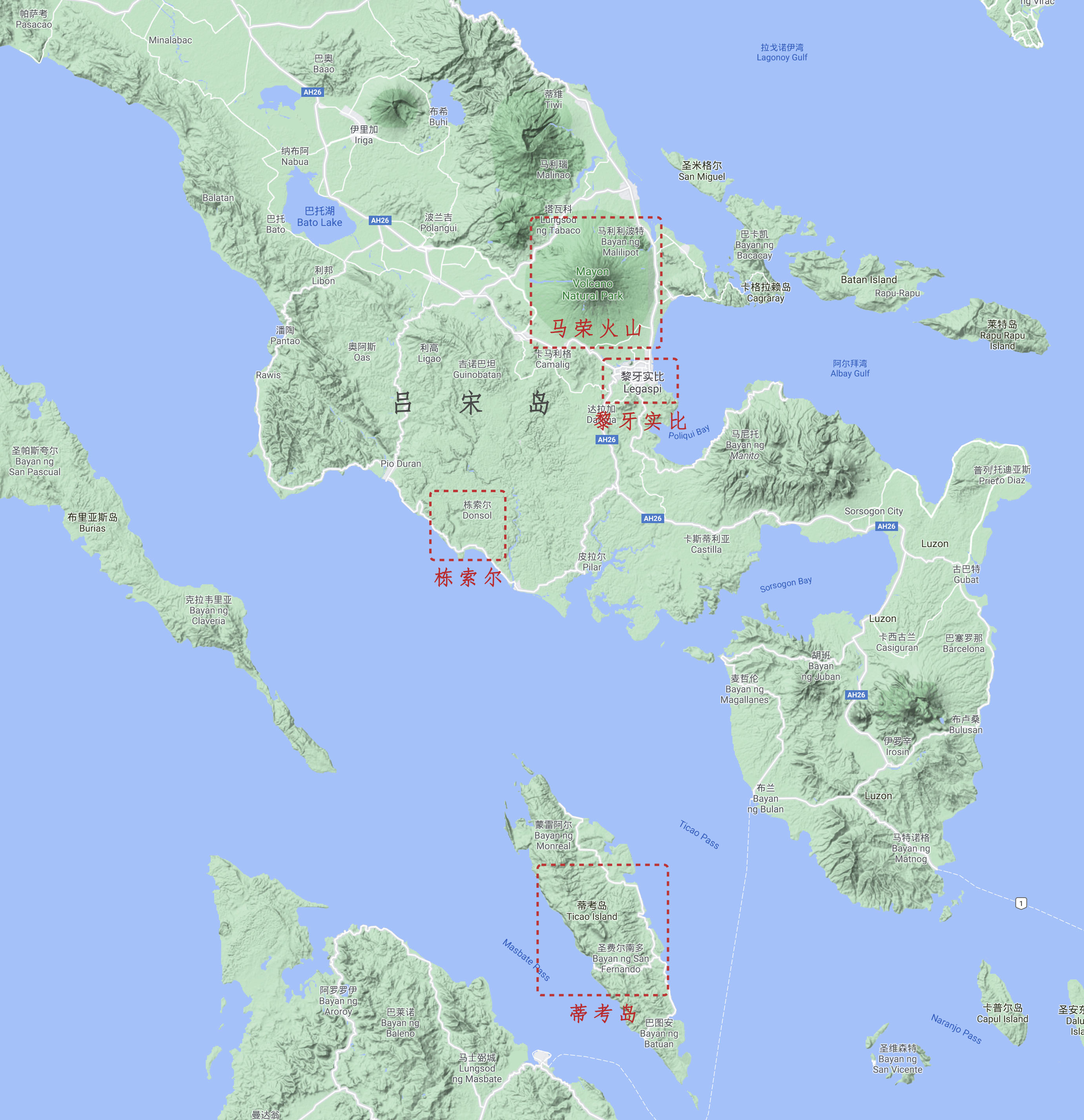Click the AH26 shield near Castilla

652,518
